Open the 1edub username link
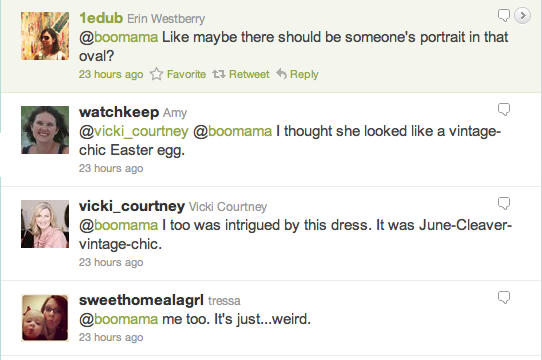Viewport: 542px width, 360px height. point(101,18)
